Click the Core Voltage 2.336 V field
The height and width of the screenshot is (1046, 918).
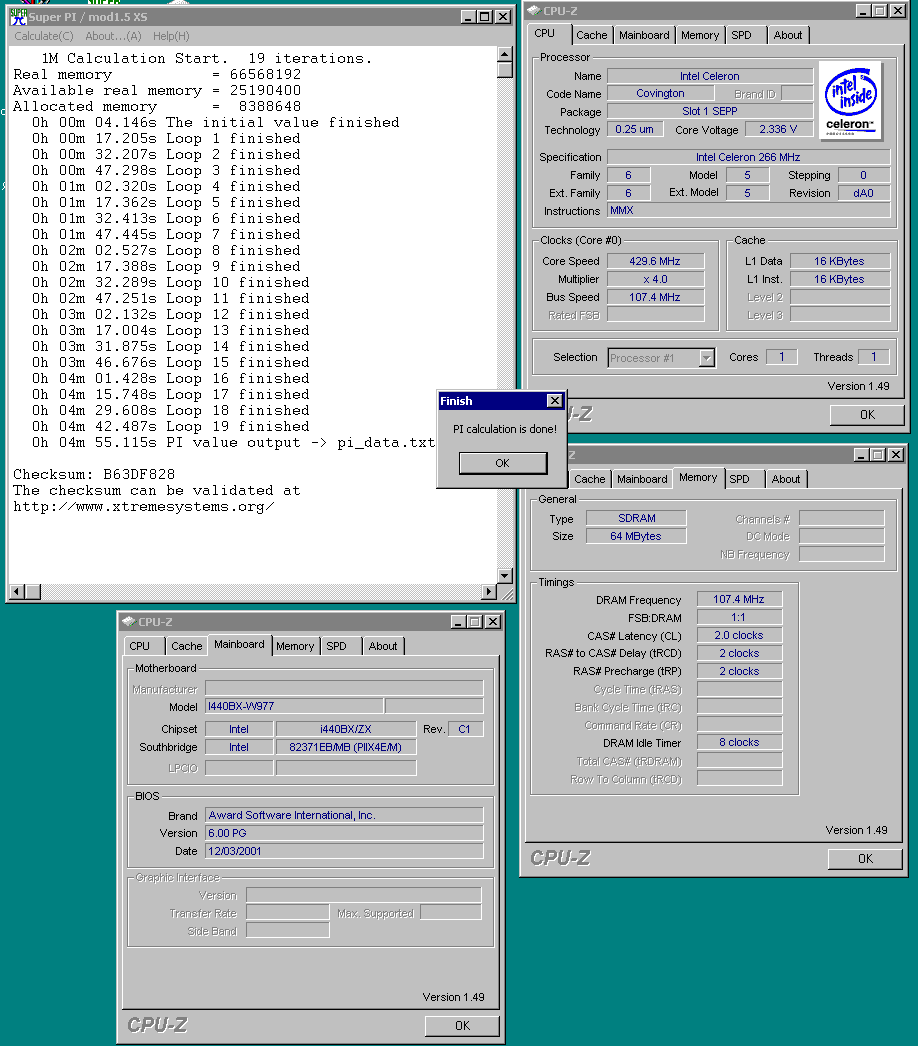[778, 129]
